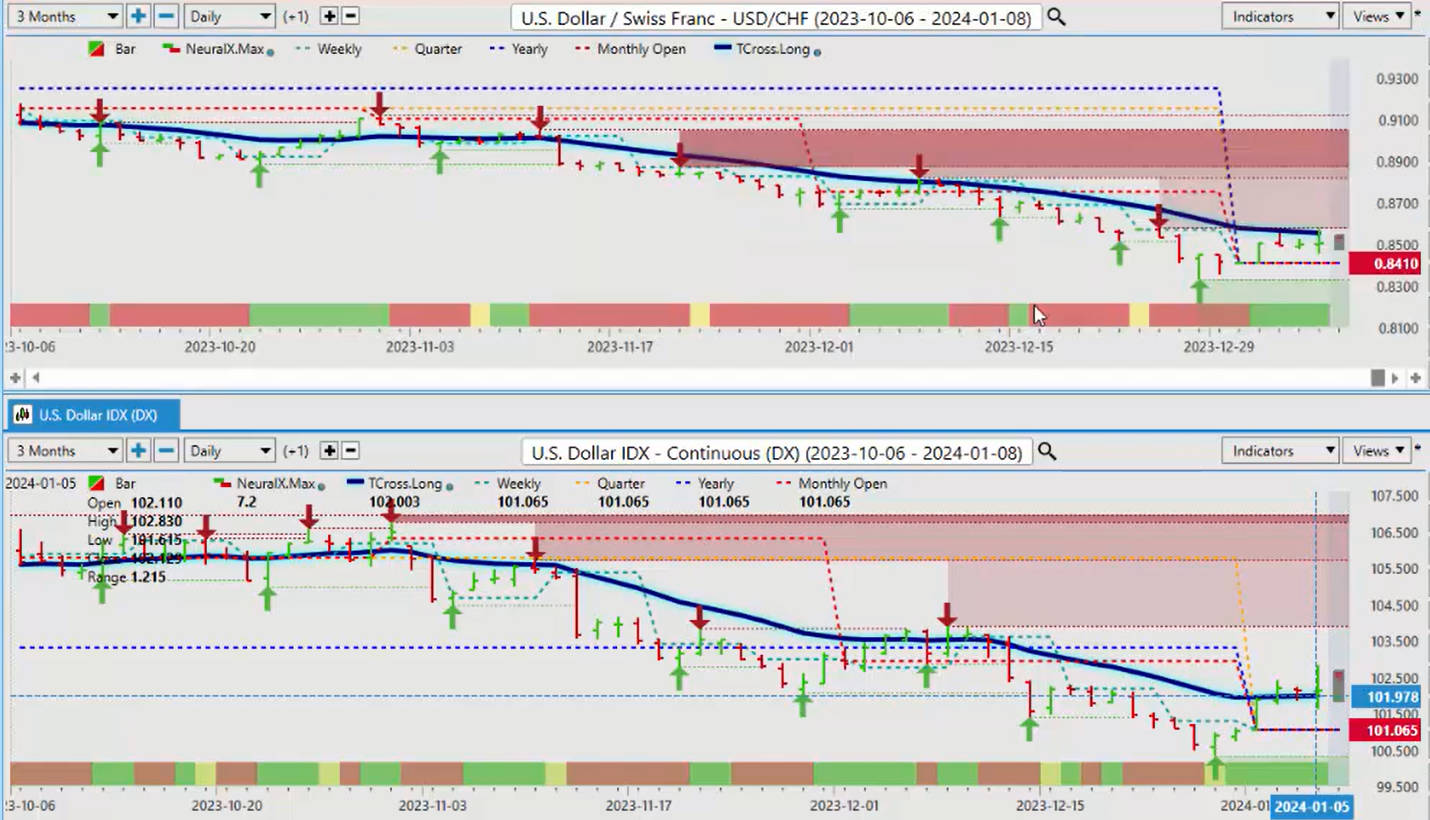Open the 3 Months range dropdown on USD/CHF chart

point(65,16)
